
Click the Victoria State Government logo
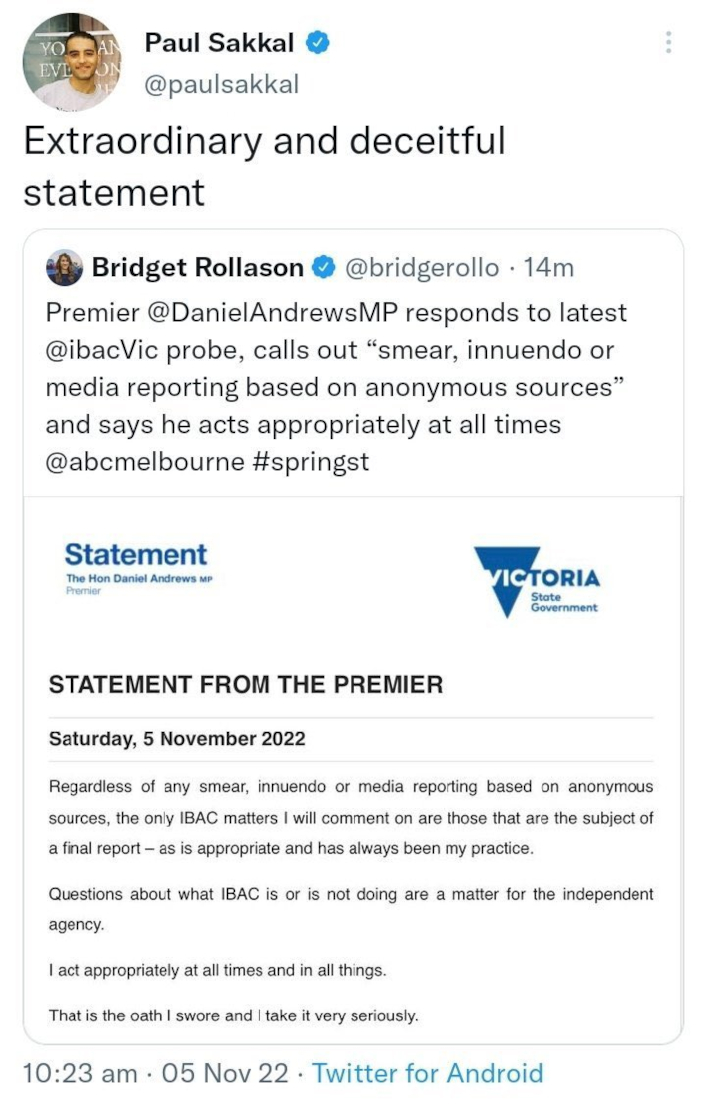click(537, 581)
